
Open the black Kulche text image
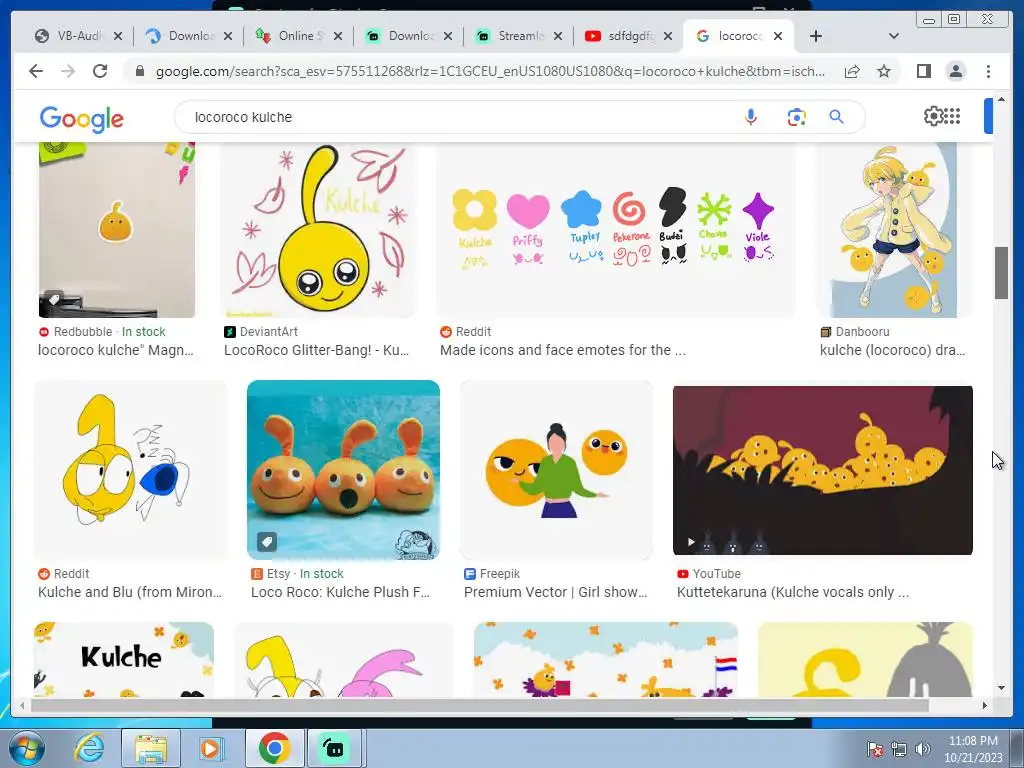[x=124, y=659]
